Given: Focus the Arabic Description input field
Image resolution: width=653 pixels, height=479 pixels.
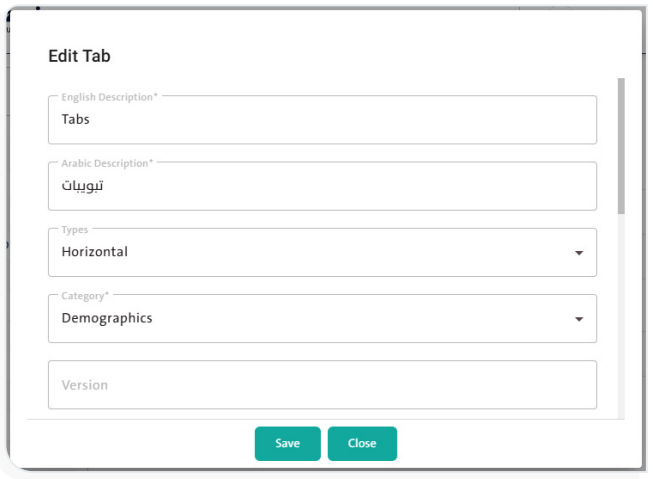Looking at the screenshot, I should (x=322, y=187).
